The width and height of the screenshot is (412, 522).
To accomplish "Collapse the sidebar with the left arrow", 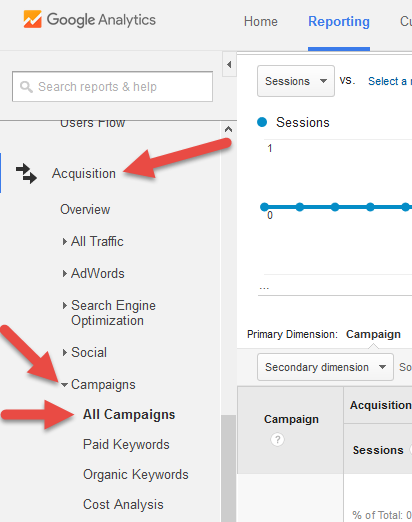I will point(229,64).
